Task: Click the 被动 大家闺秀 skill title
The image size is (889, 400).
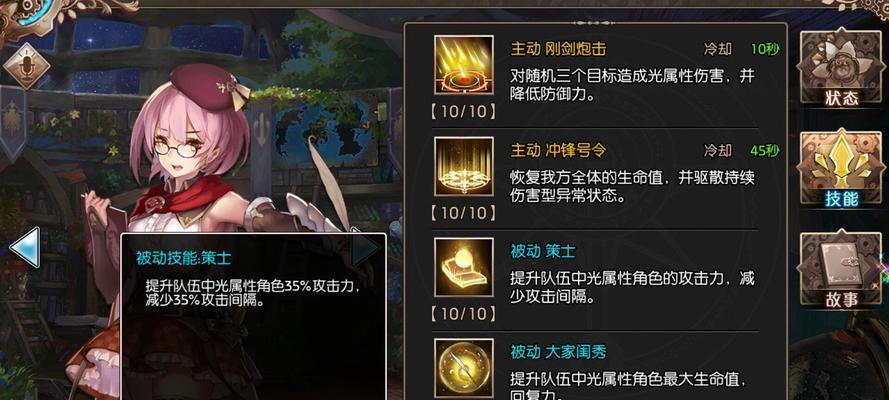Action: pyautogui.click(x=558, y=352)
